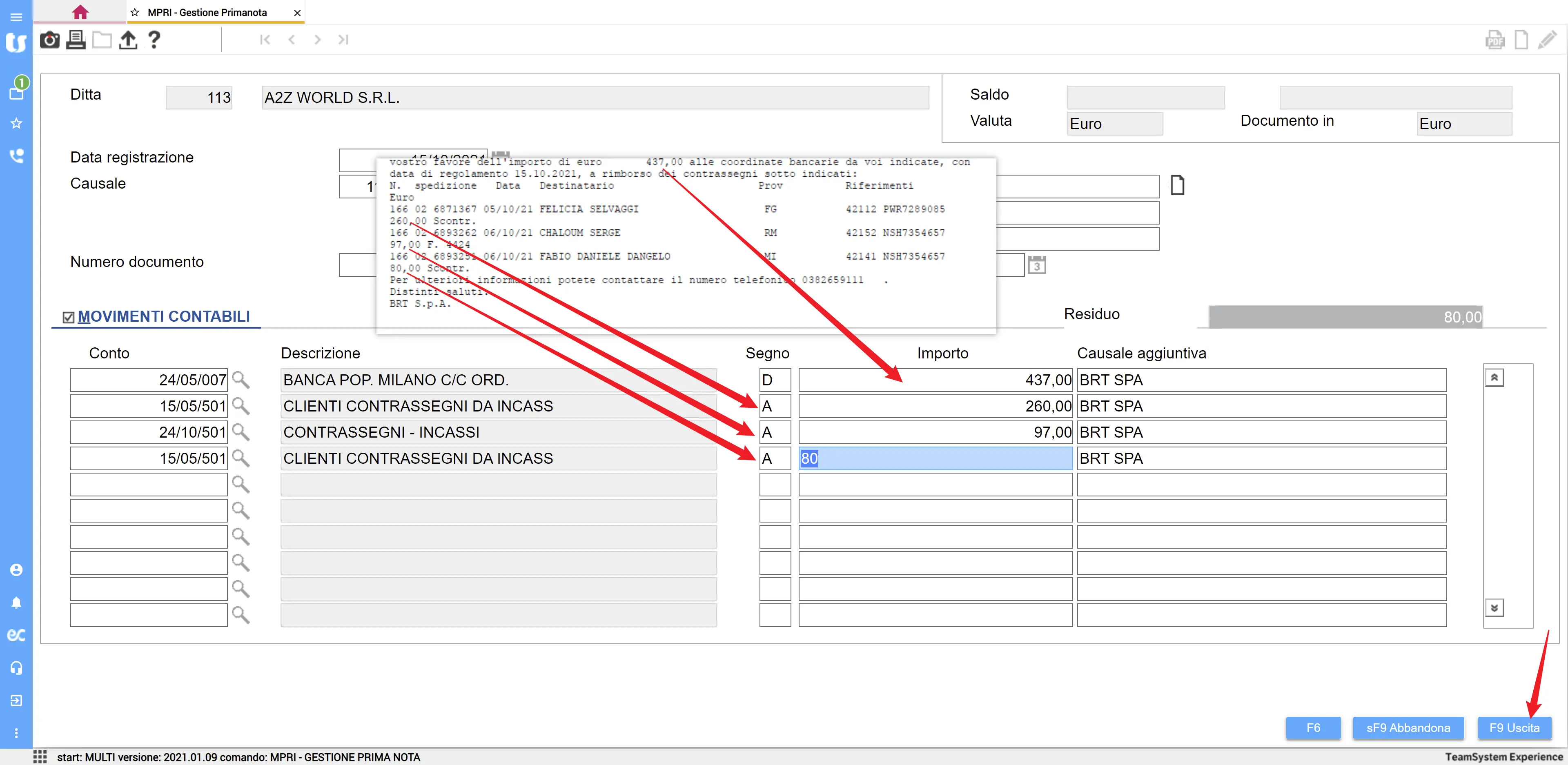Screen dimensions: 1568x765
Task: Open lookup for account 24/05/007
Action: [x=241, y=380]
